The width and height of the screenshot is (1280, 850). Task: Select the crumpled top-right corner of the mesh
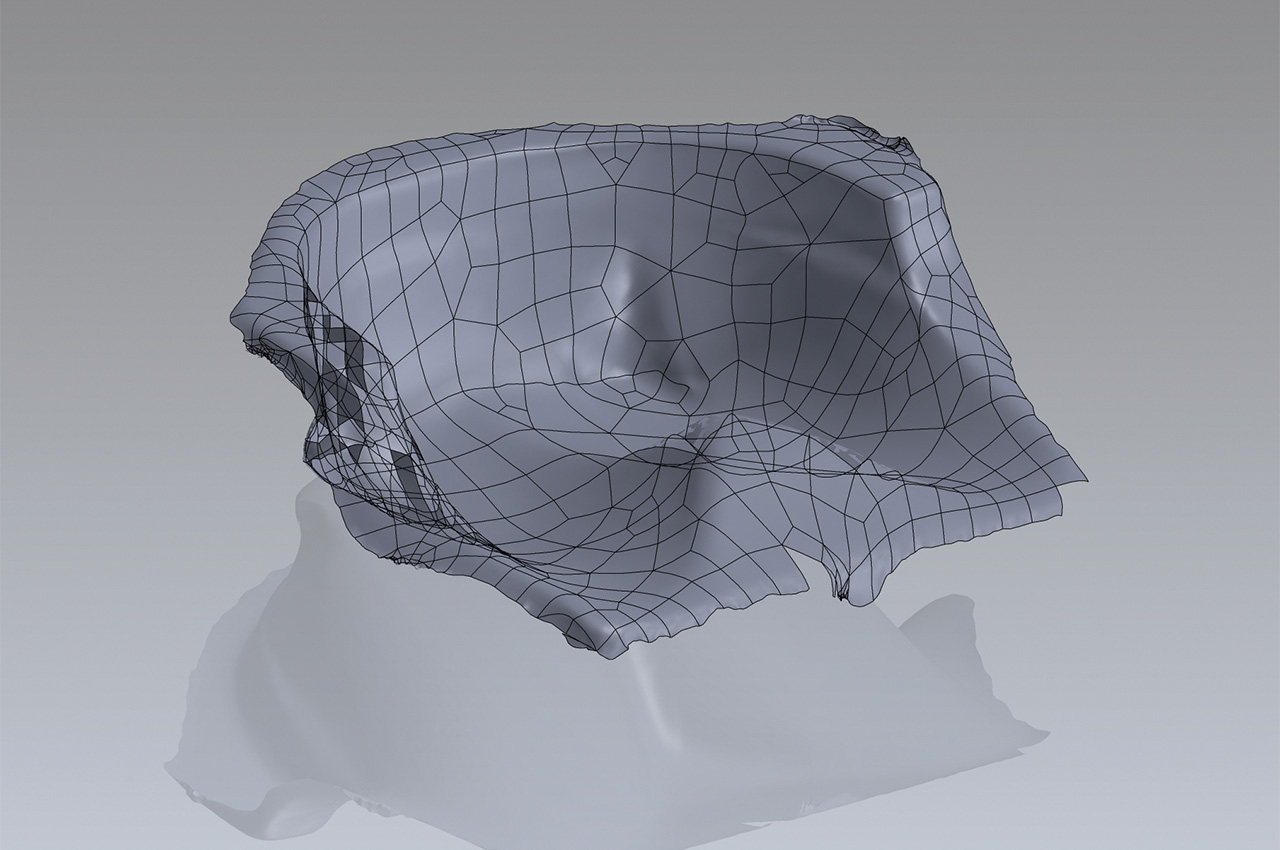[x=895, y=140]
